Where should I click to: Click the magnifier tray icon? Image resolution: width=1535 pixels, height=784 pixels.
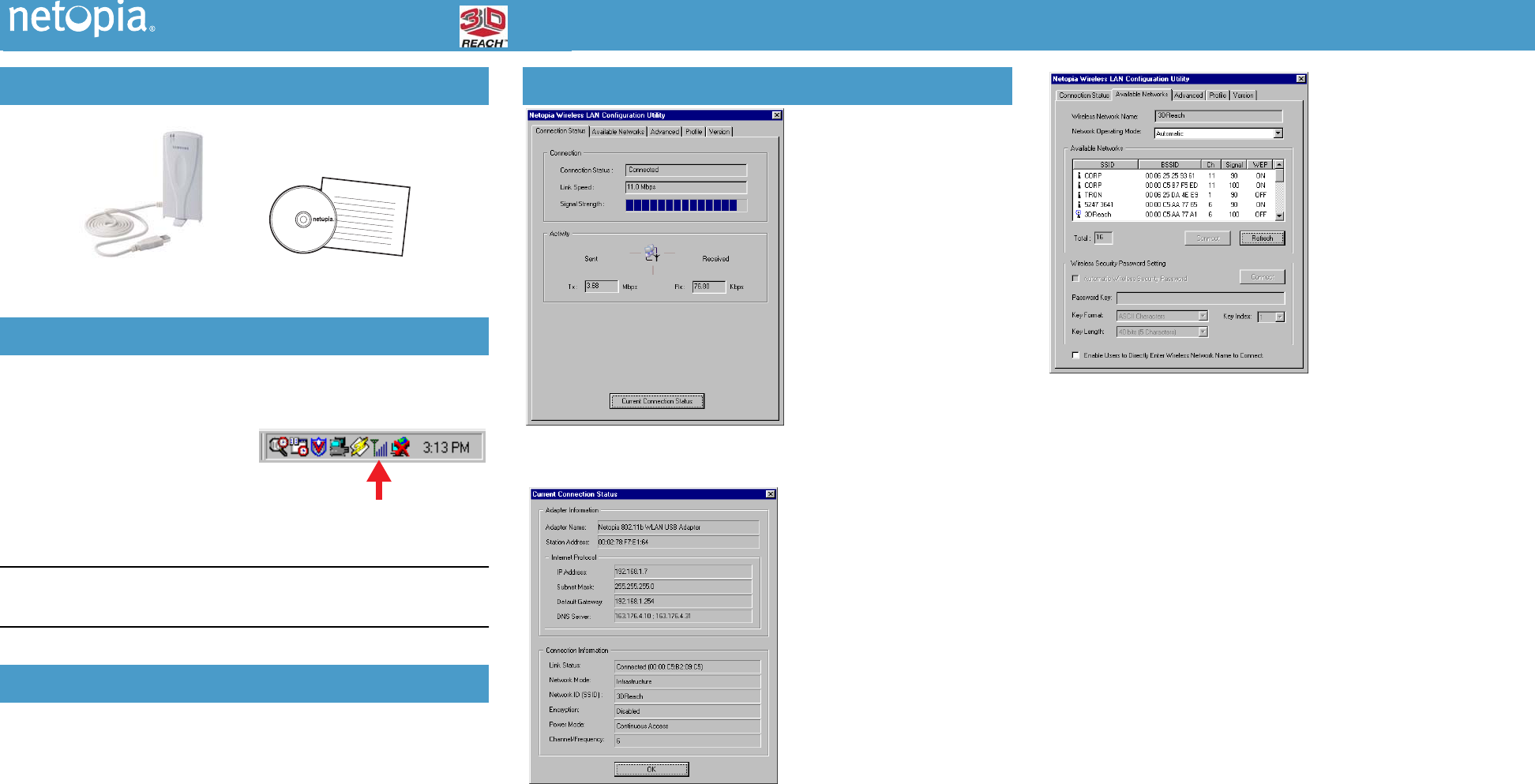point(278,447)
